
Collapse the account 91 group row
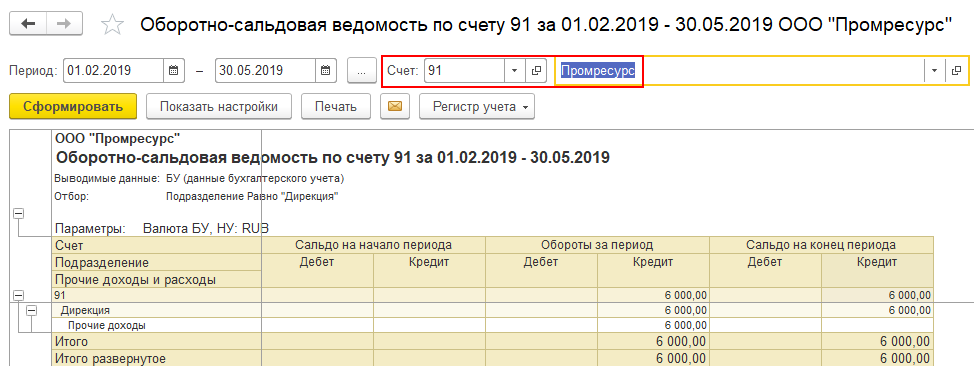pyautogui.click(x=19, y=296)
